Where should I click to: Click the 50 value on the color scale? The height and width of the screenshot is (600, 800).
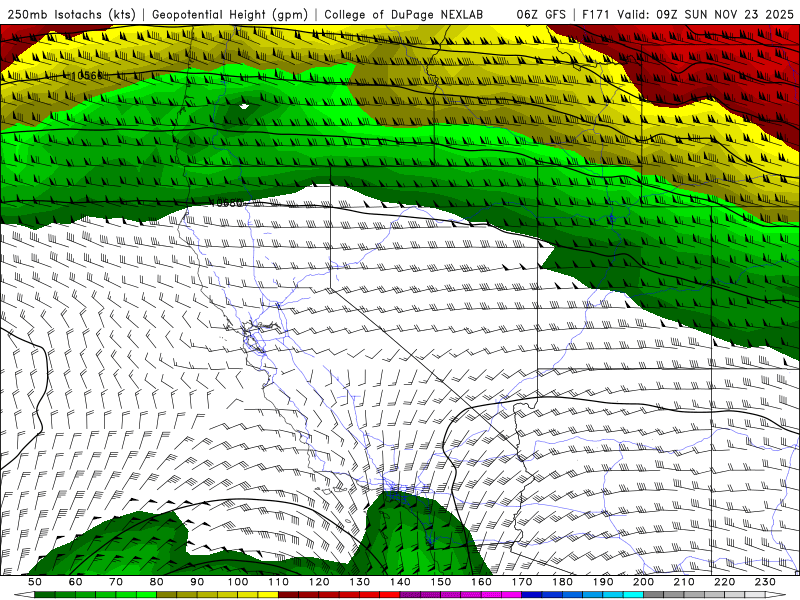coord(35,582)
